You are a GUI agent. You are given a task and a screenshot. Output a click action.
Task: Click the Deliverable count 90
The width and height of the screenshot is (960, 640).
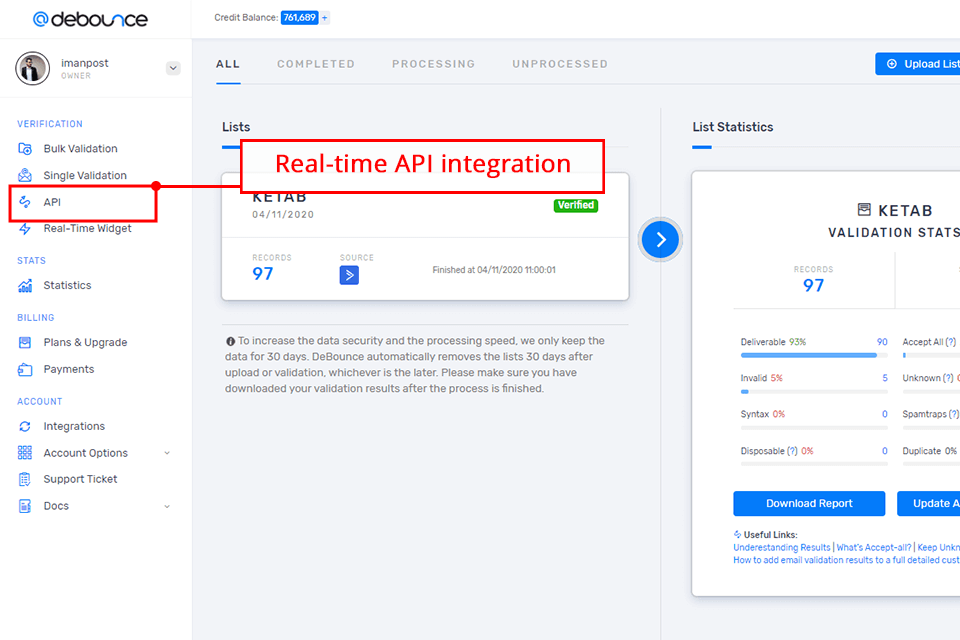pyautogui.click(x=882, y=342)
